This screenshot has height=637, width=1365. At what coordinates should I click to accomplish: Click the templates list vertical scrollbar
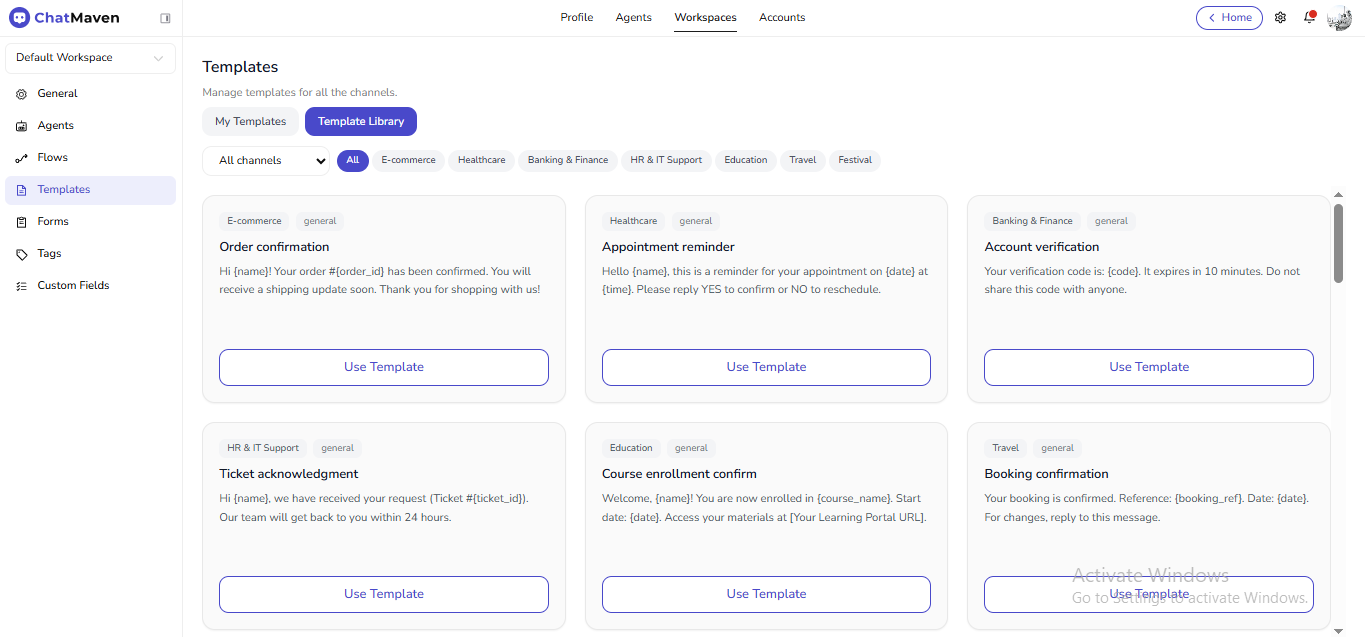[x=1338, y=244]
